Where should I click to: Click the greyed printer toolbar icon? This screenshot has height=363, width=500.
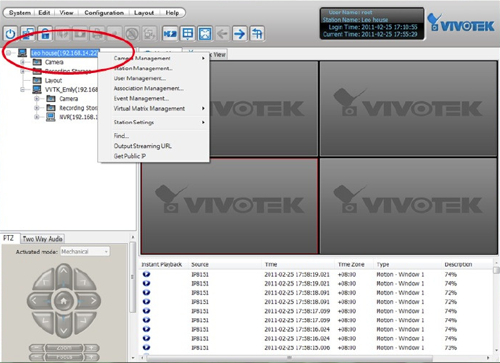click(97, 33)
